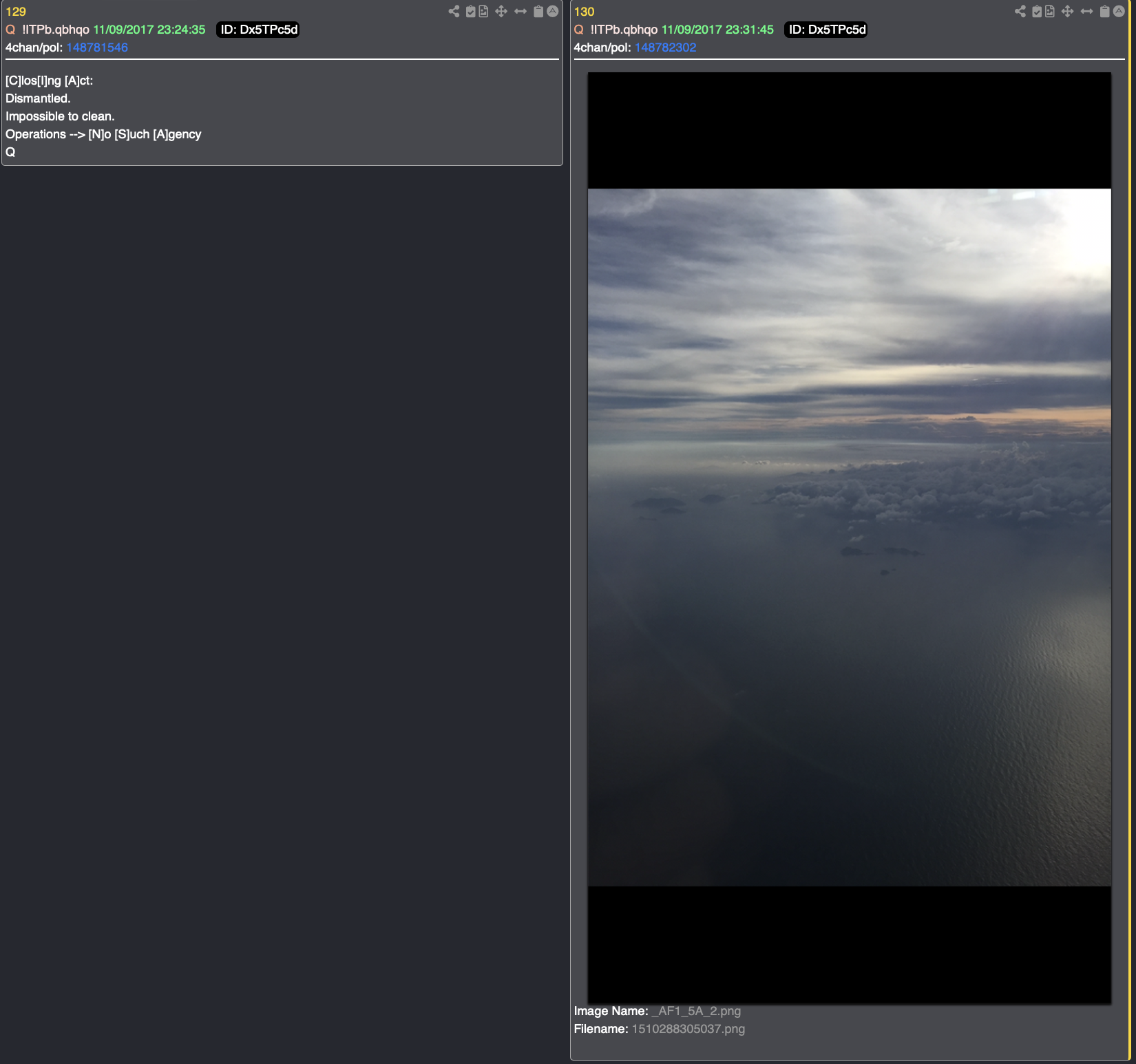Open 4chan/pol link 148781546
Image resolution: width=1136 pixels, height=1064 pixels.
point(97,47)
